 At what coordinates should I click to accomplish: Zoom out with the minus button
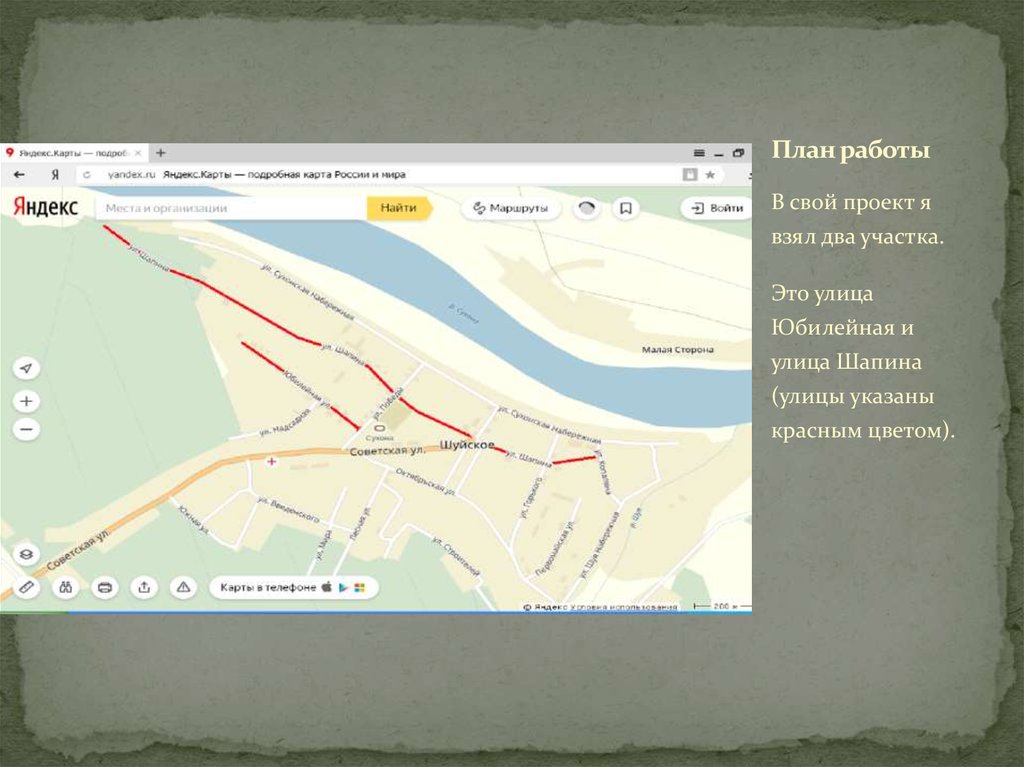click(26, 430)
